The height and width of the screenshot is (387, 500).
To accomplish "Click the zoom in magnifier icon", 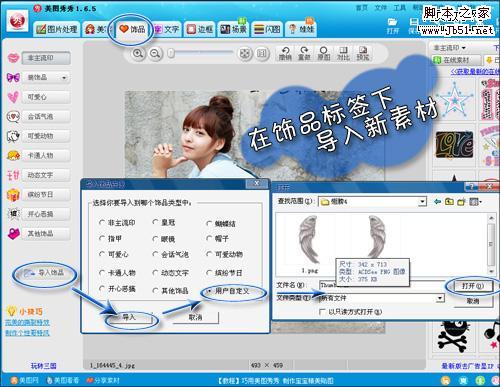I will point(138,53).
